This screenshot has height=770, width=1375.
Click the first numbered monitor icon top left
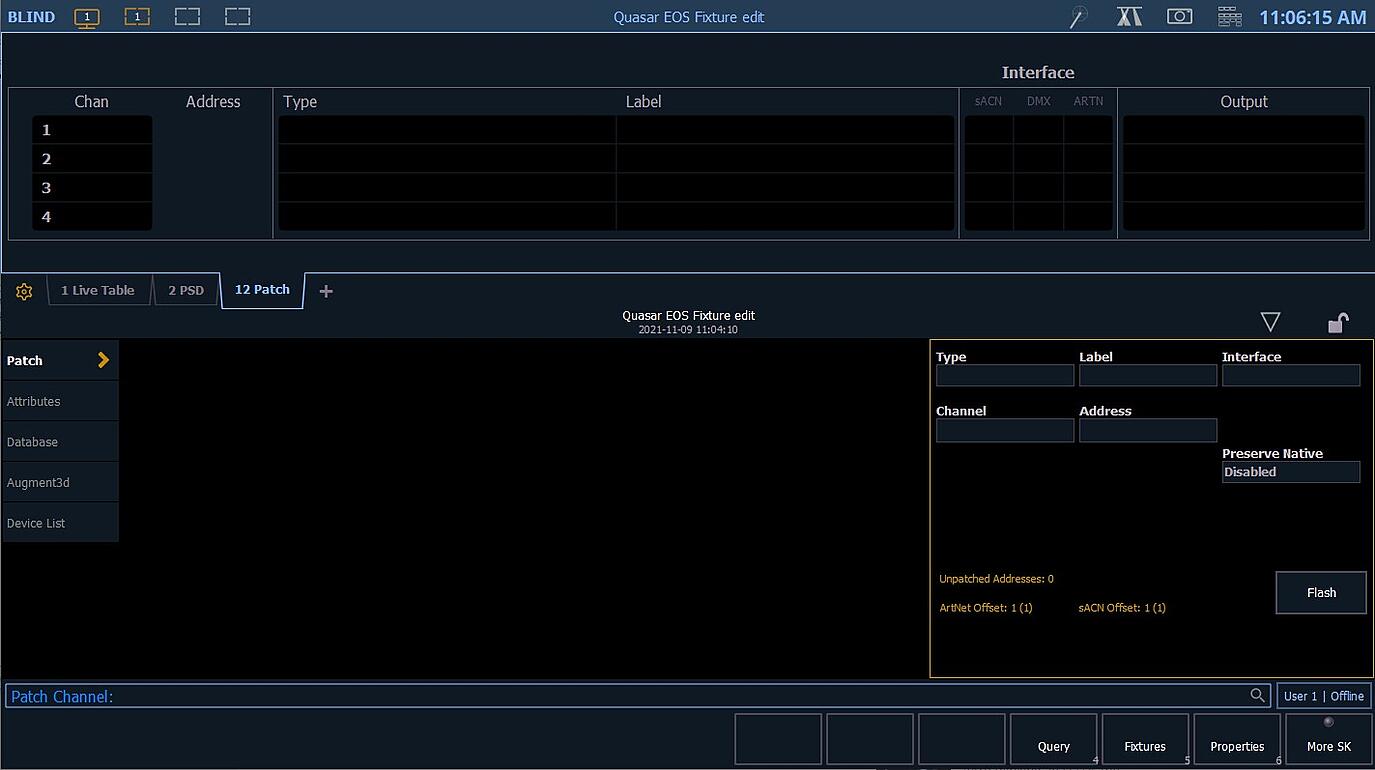(x=87, y=16)
